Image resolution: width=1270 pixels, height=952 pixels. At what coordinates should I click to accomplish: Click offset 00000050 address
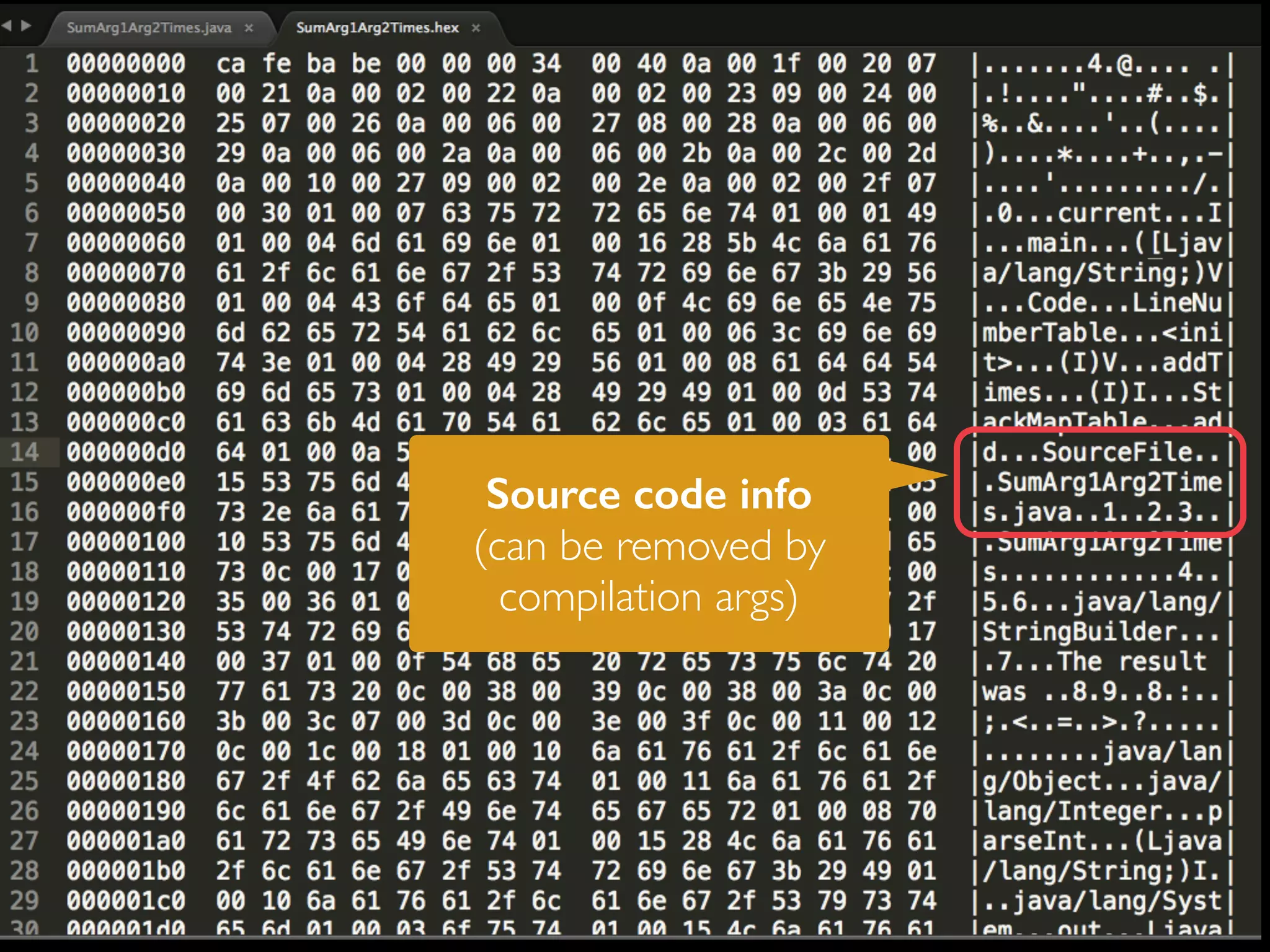click(126, 213)
